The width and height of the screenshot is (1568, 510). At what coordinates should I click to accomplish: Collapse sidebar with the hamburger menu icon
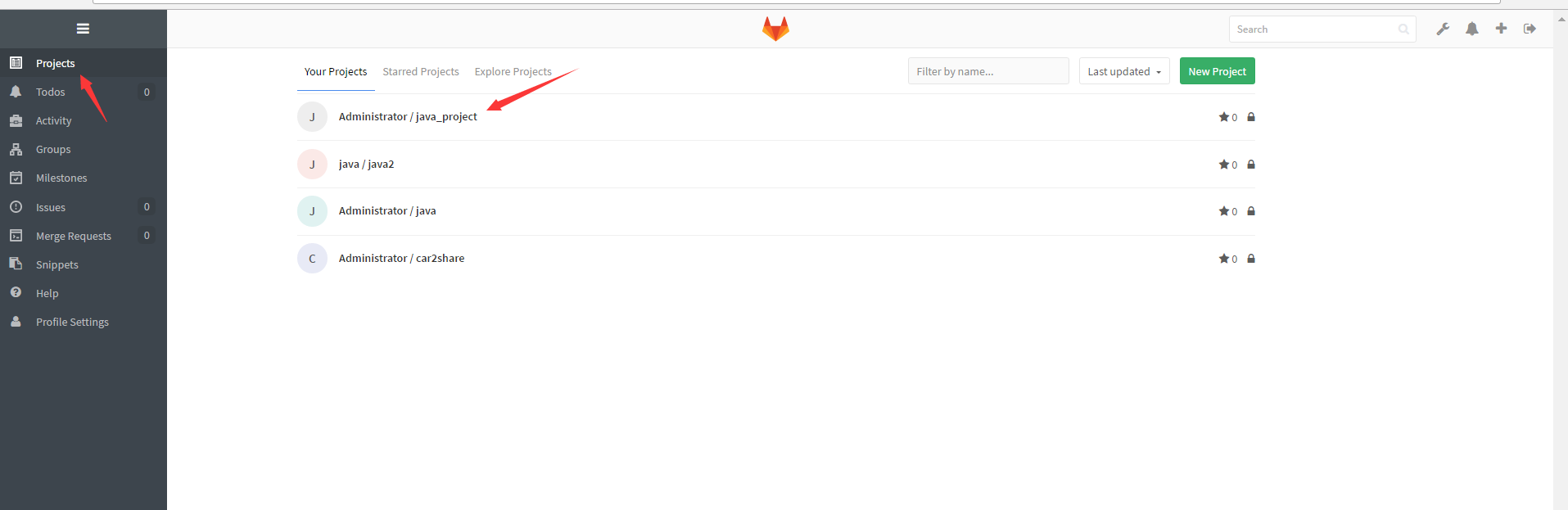click(83, 29)
